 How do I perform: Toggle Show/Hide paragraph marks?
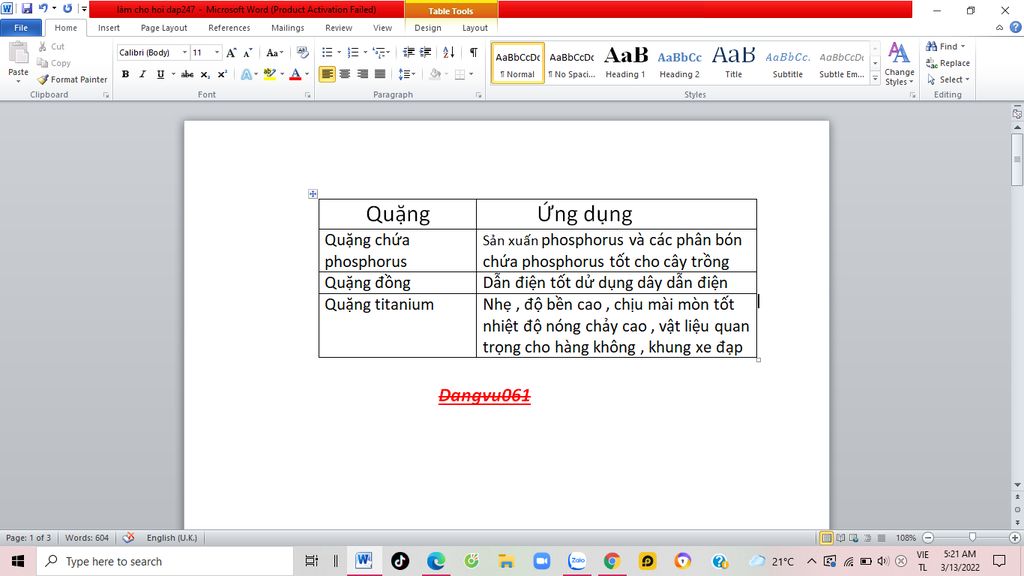(x=473, y=52)
